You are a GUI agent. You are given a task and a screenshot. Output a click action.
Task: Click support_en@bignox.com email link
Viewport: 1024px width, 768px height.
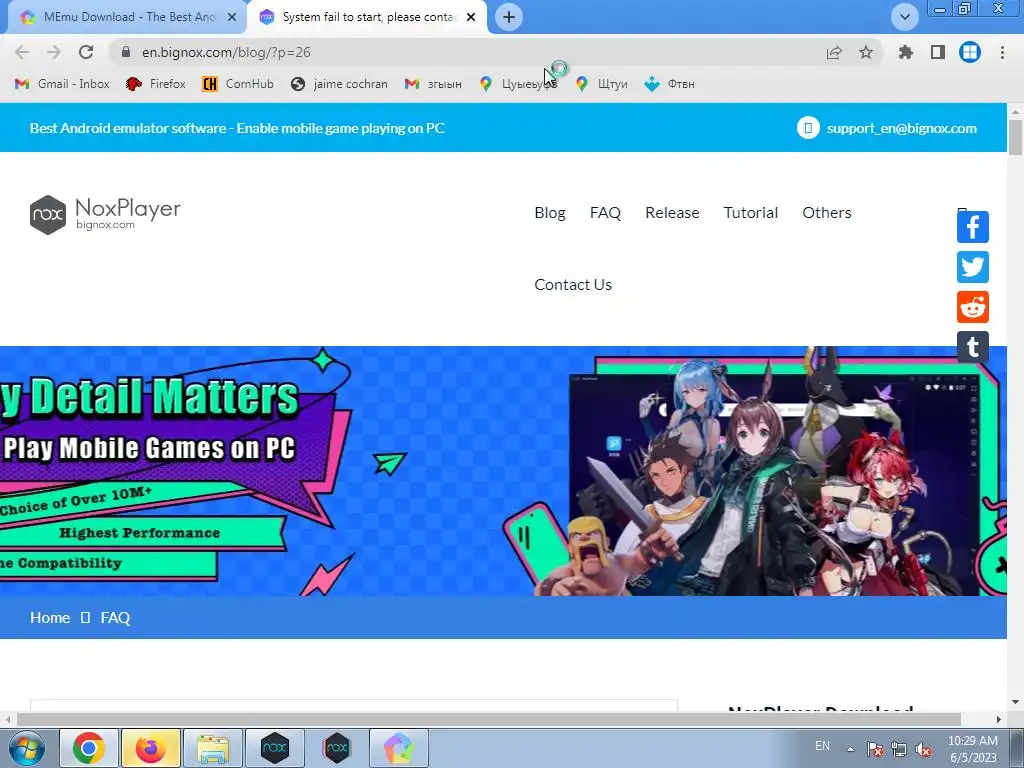coord(901,128)
